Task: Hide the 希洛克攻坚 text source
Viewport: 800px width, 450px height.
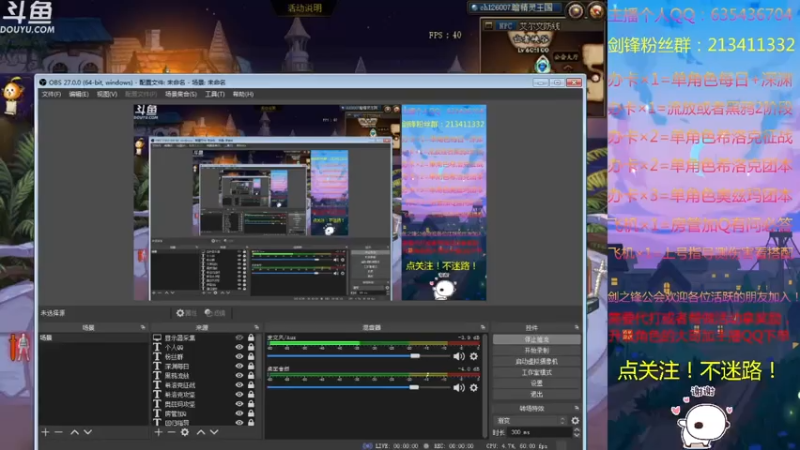Action: click(x=239, y=394)
